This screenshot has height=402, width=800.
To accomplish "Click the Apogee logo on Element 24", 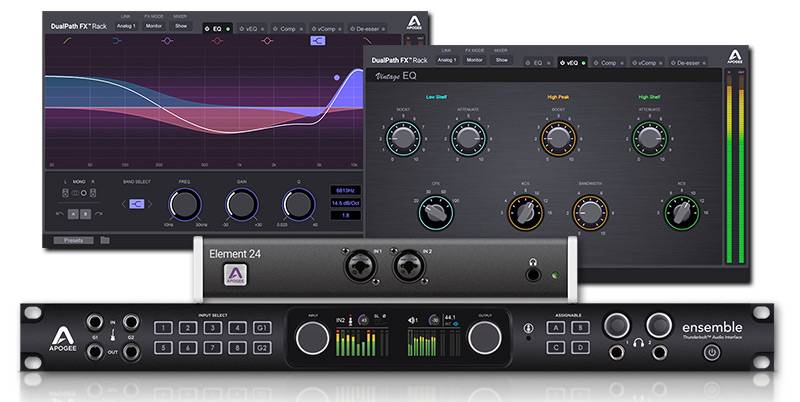I will [233, 276].
